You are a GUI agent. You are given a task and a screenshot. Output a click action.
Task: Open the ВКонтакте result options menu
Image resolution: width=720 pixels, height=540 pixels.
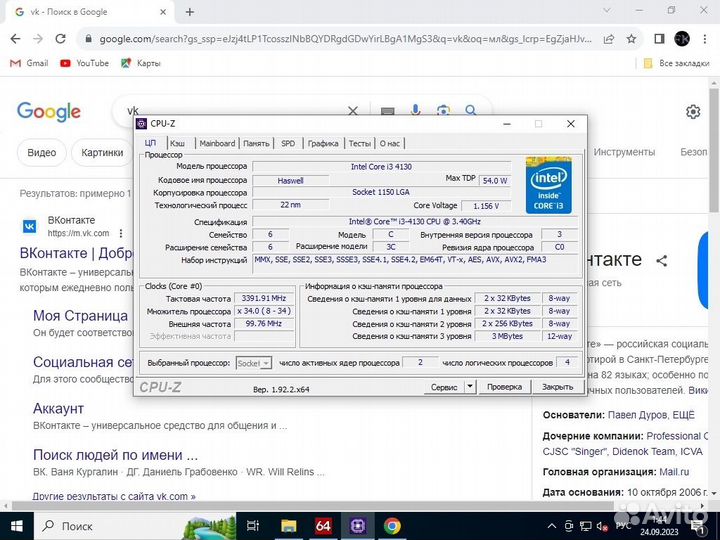click(x=121, y=233)
